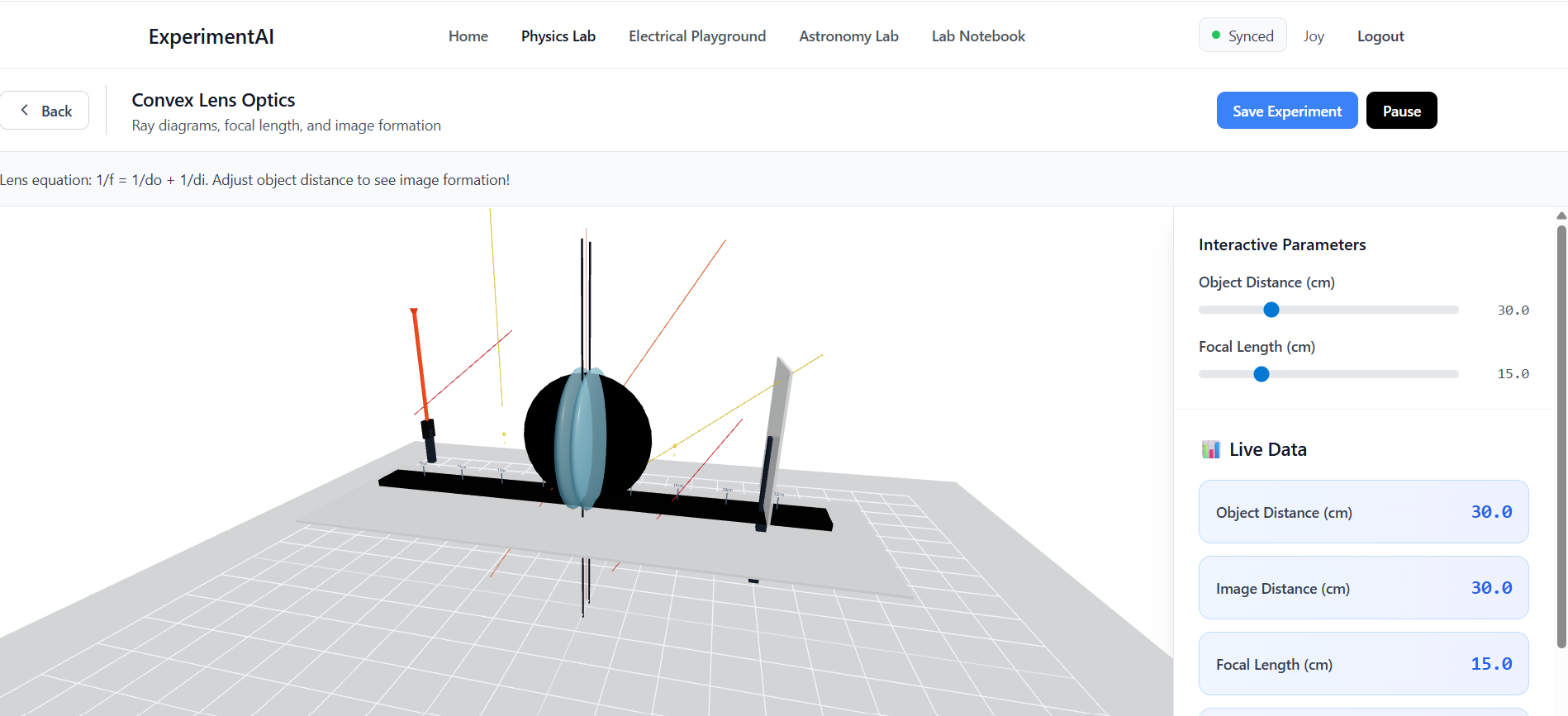Click the 30.0 object distance slider value

1513,310
